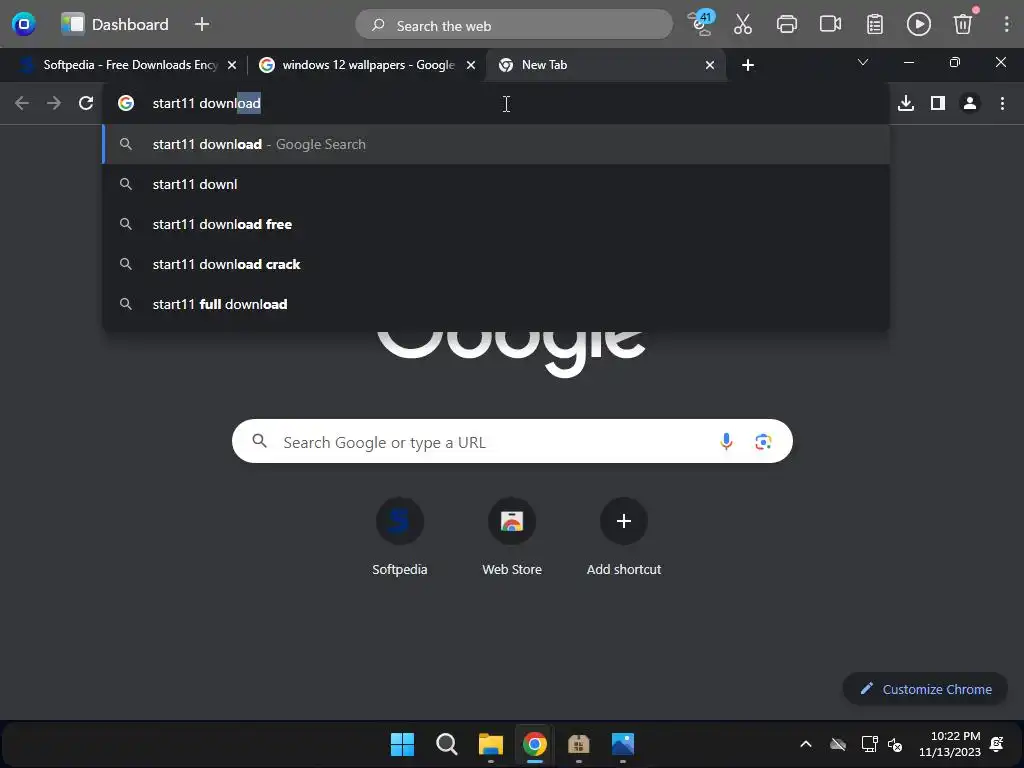Open the network display tray icon
1024x768 pixels.
point(869,744)
